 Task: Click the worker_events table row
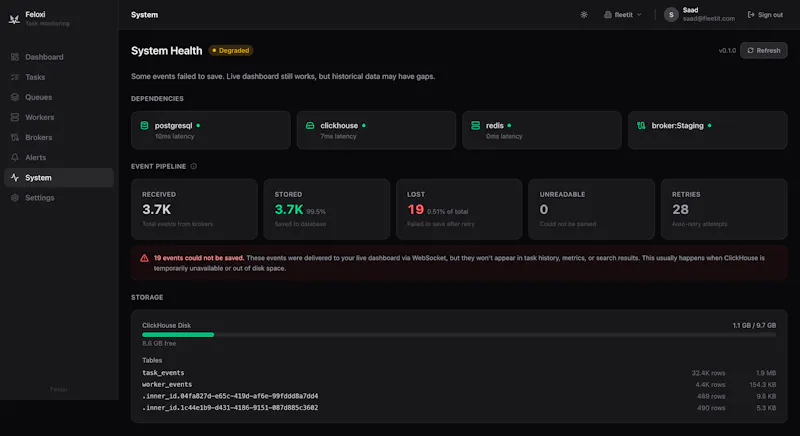click(459, 384)
